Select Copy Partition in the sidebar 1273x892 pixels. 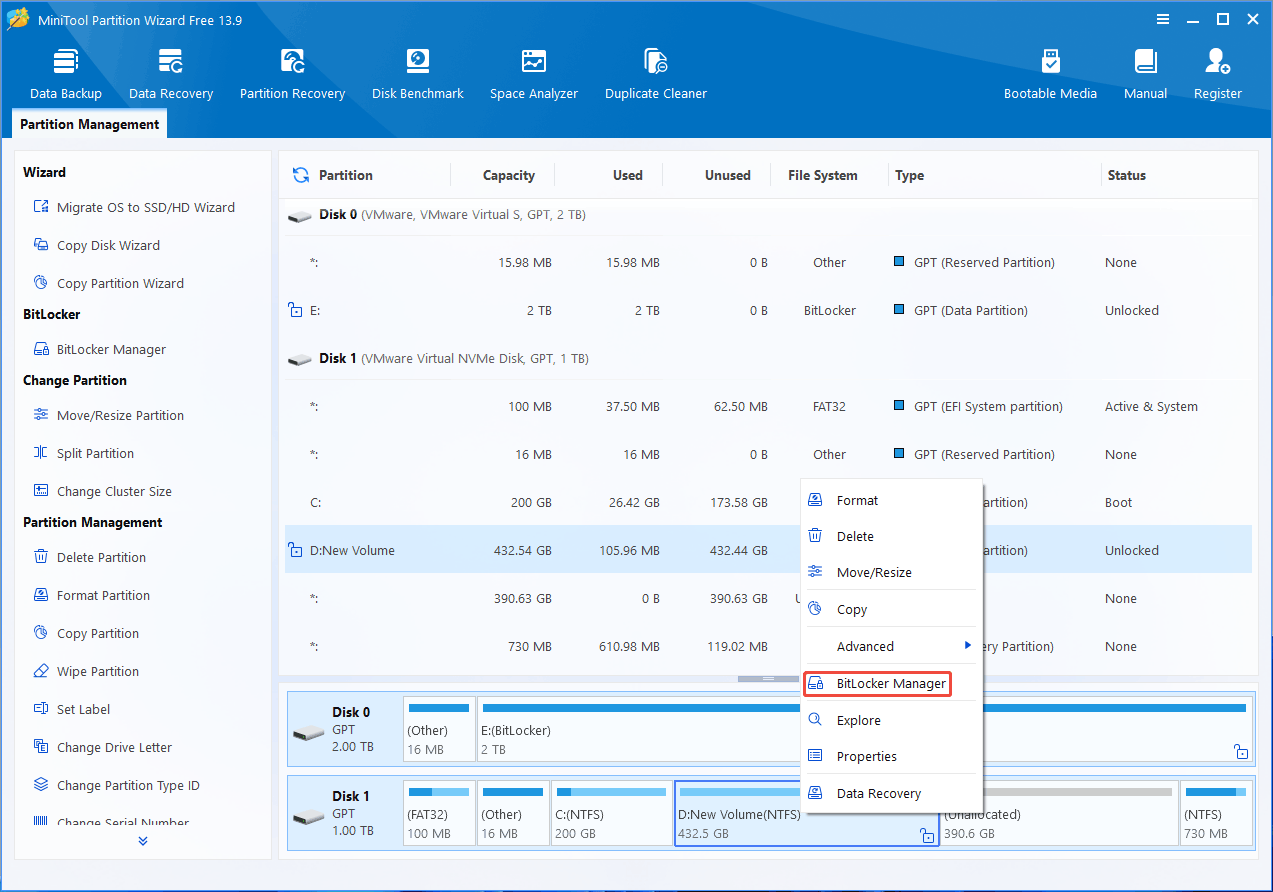86,633
